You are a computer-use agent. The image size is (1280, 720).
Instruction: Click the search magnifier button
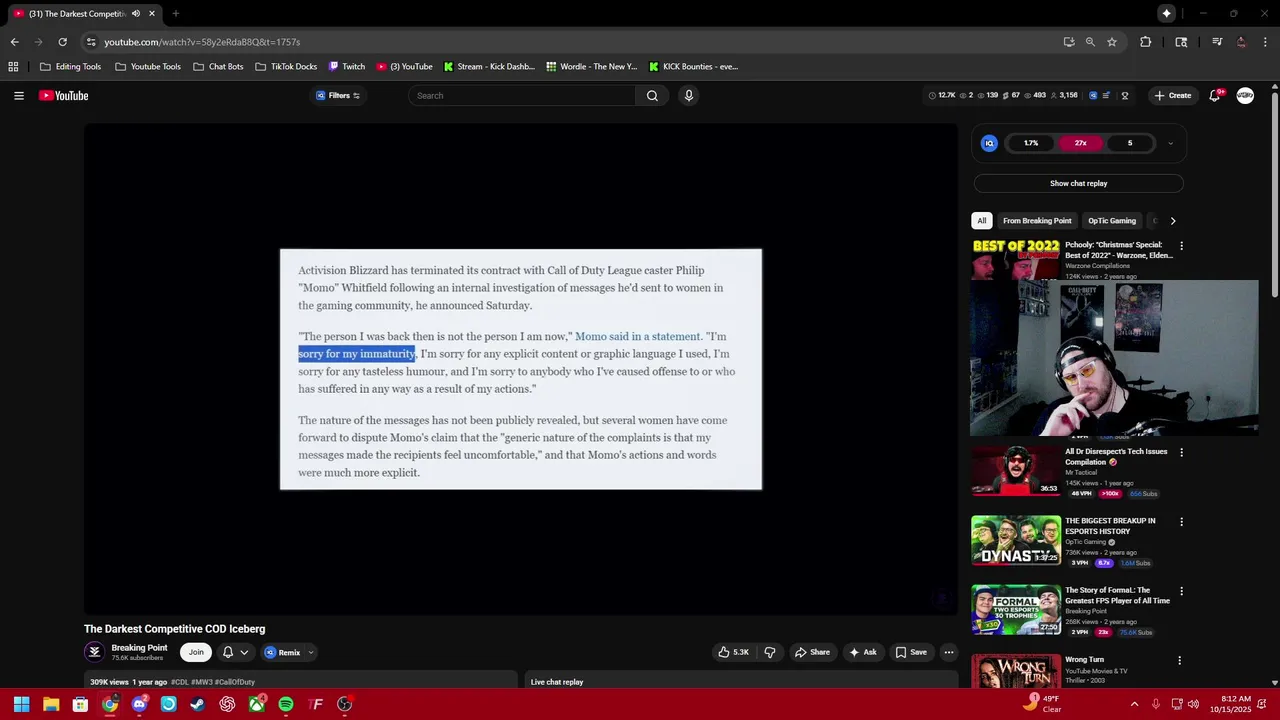(652, 96)
